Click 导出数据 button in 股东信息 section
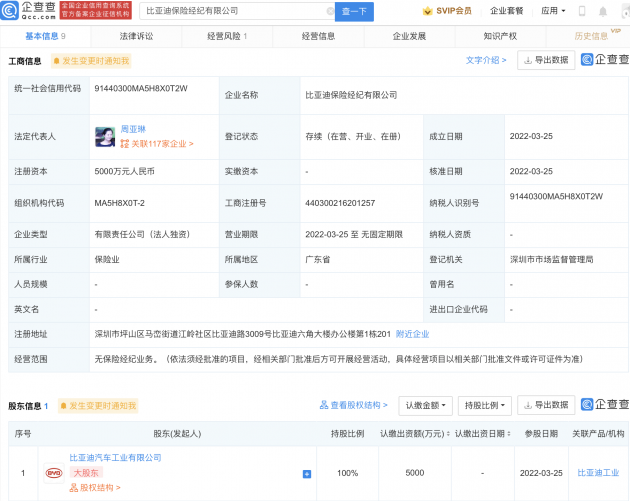Image resolution: width=630 pixels, height=501 pixels. pos(546,405)
